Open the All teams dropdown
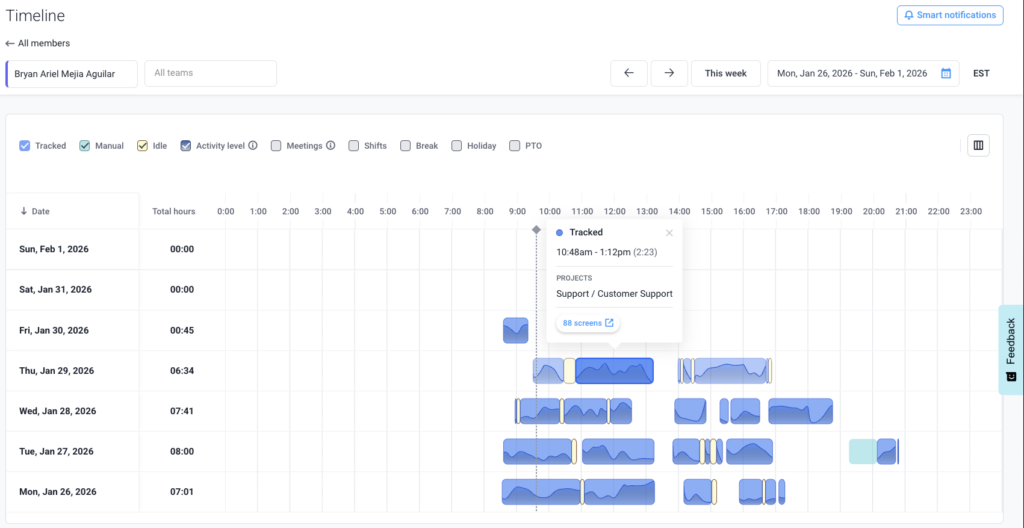The height and width of the screenshot is (528, 1024). pyautogui.click(x=210, y=73)
